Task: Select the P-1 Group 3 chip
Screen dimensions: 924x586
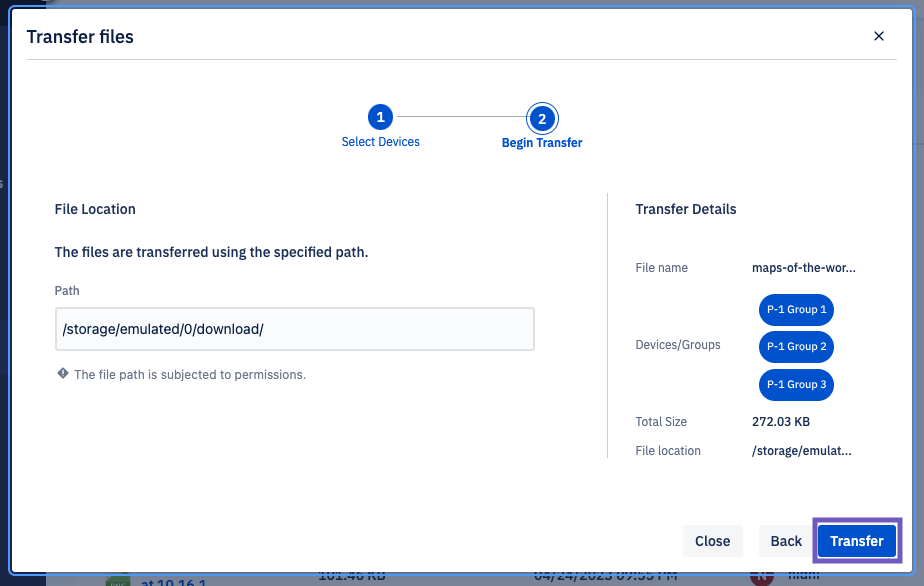Action: [x=796, y=384]
